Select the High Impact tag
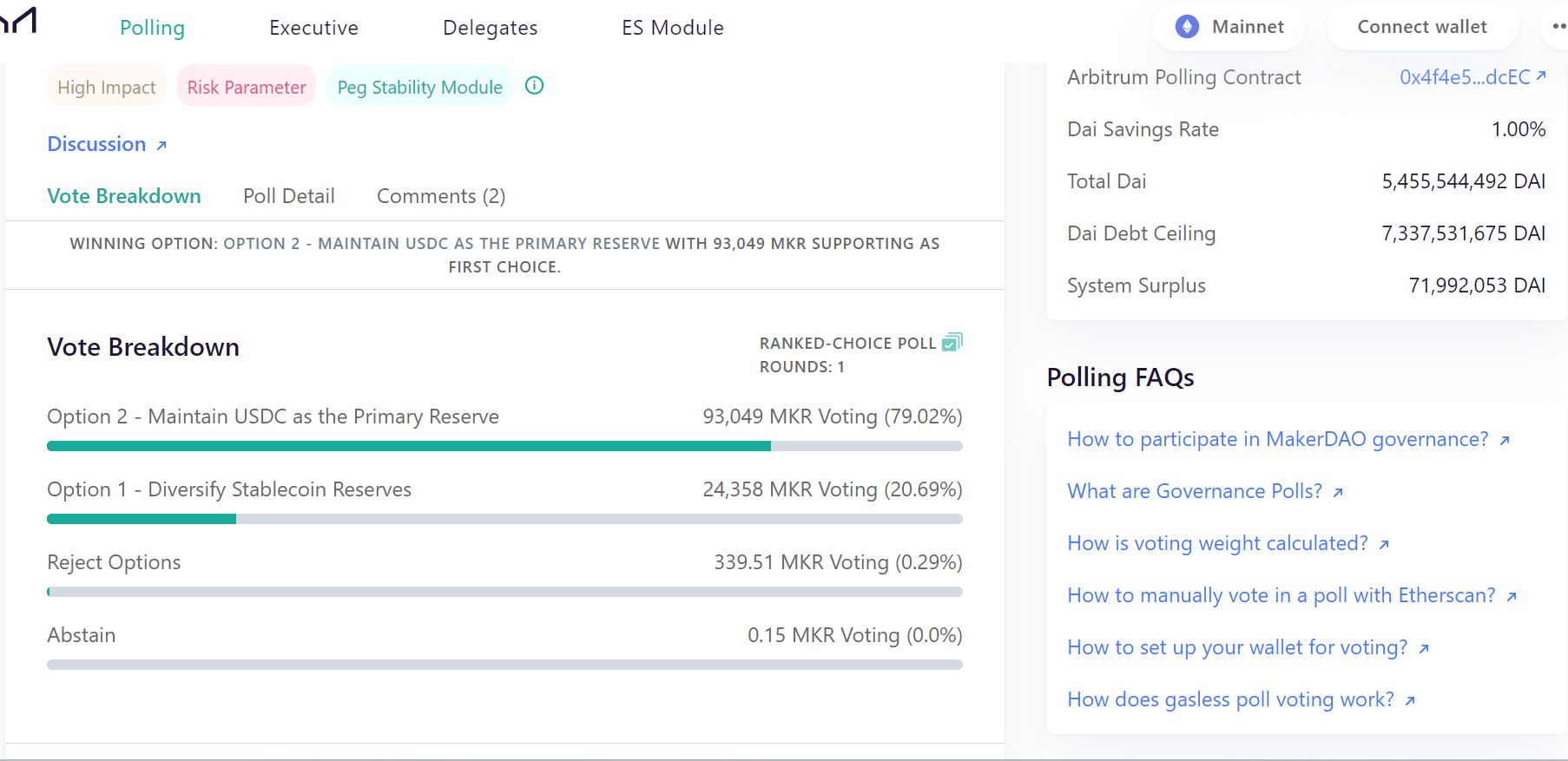The image size is (1568, 761). click(x=107, y=87)
